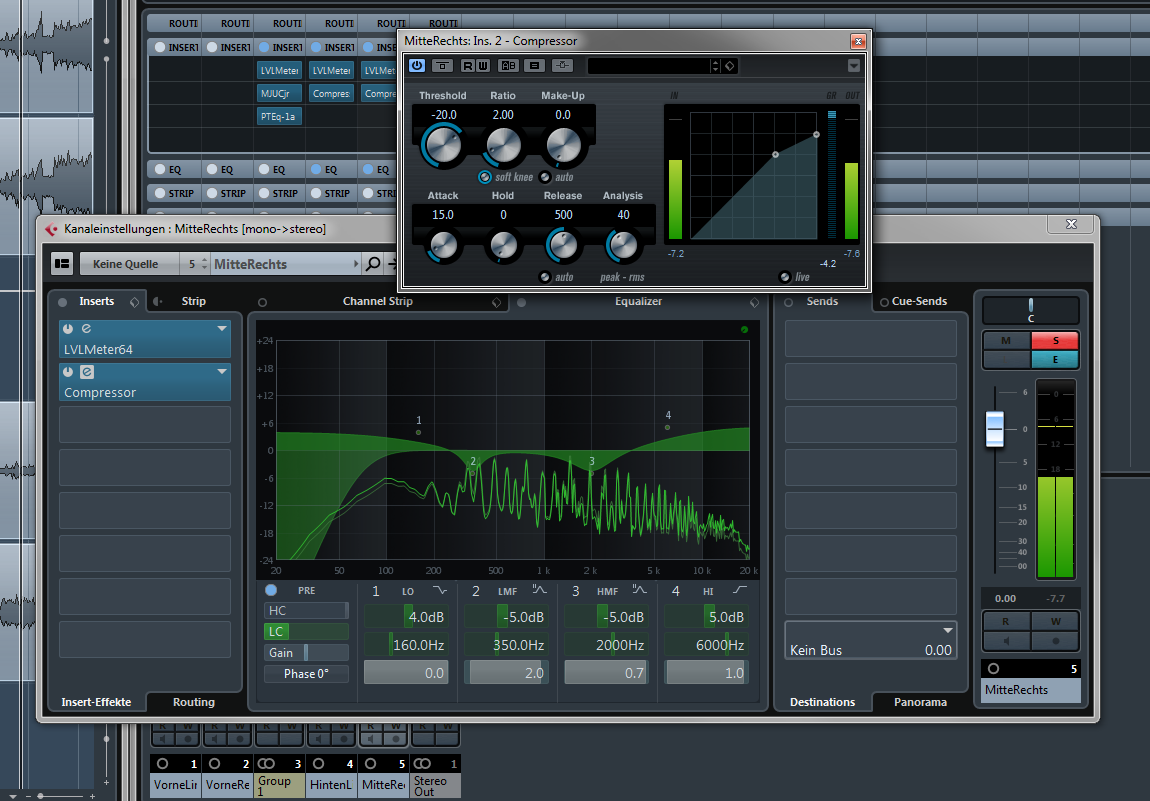Mute the MitteRechts channel with M
1150x801 pixels.
point(1006,340)
